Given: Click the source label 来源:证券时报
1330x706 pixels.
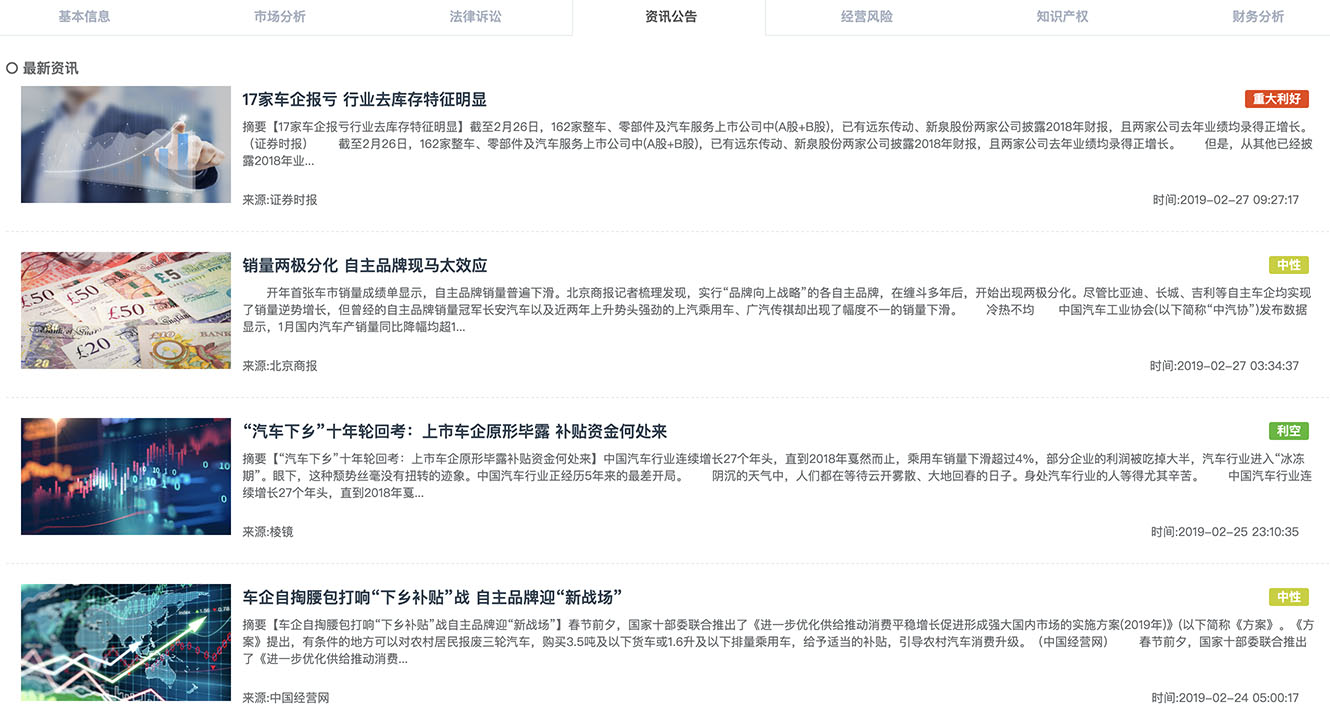Looking at the screenshot, I should tap(280, 200).
